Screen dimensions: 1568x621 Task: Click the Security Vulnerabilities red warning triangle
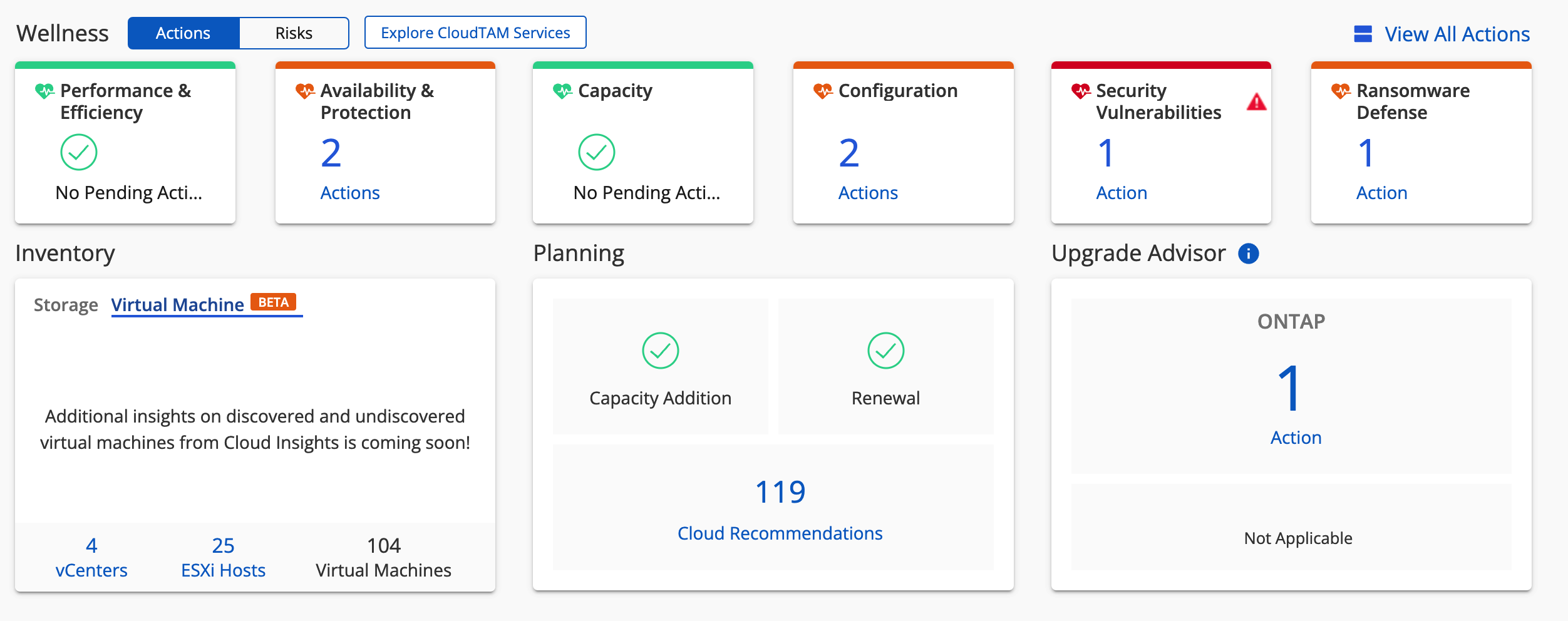click(x=1256, y=102)
